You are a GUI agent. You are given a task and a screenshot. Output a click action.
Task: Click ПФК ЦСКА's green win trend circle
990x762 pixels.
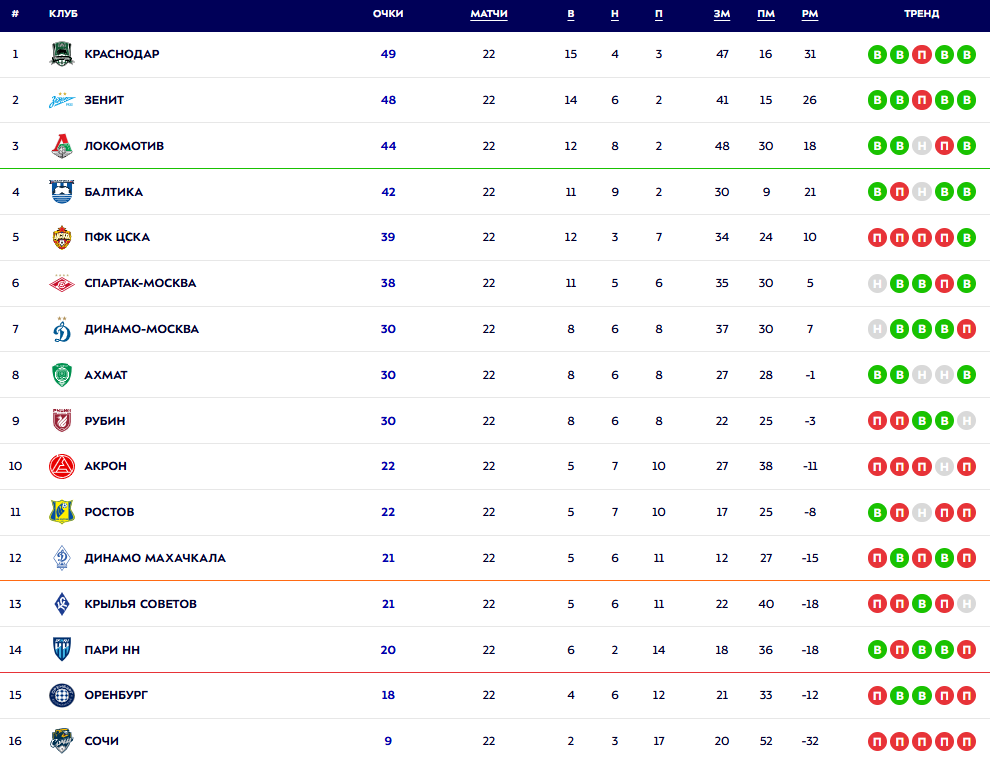click(966, 238)
